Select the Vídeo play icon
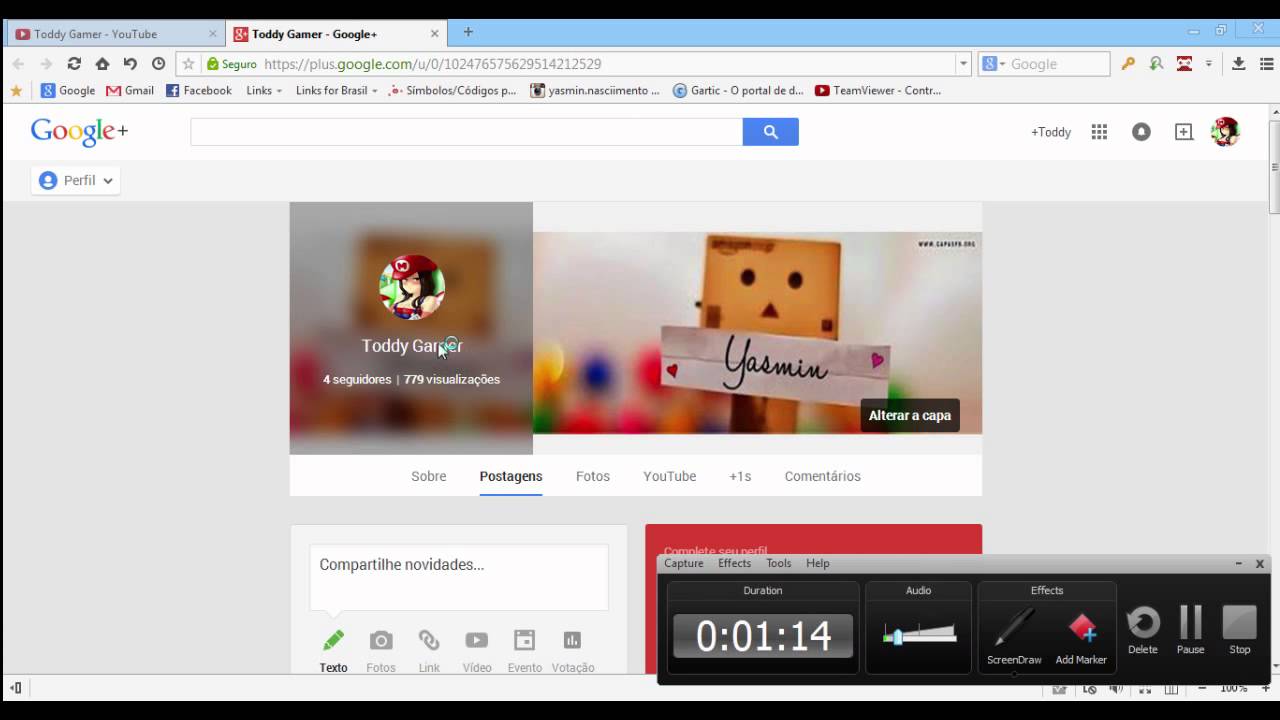Image resolution: width=1280 pixels, height=720 pixels. [x=477, y=640]
